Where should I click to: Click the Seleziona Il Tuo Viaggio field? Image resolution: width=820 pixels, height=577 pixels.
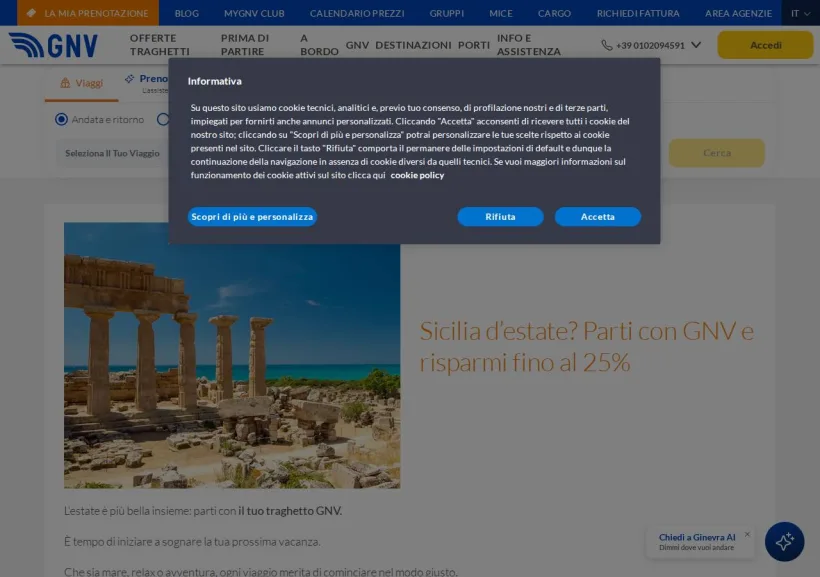112,153
